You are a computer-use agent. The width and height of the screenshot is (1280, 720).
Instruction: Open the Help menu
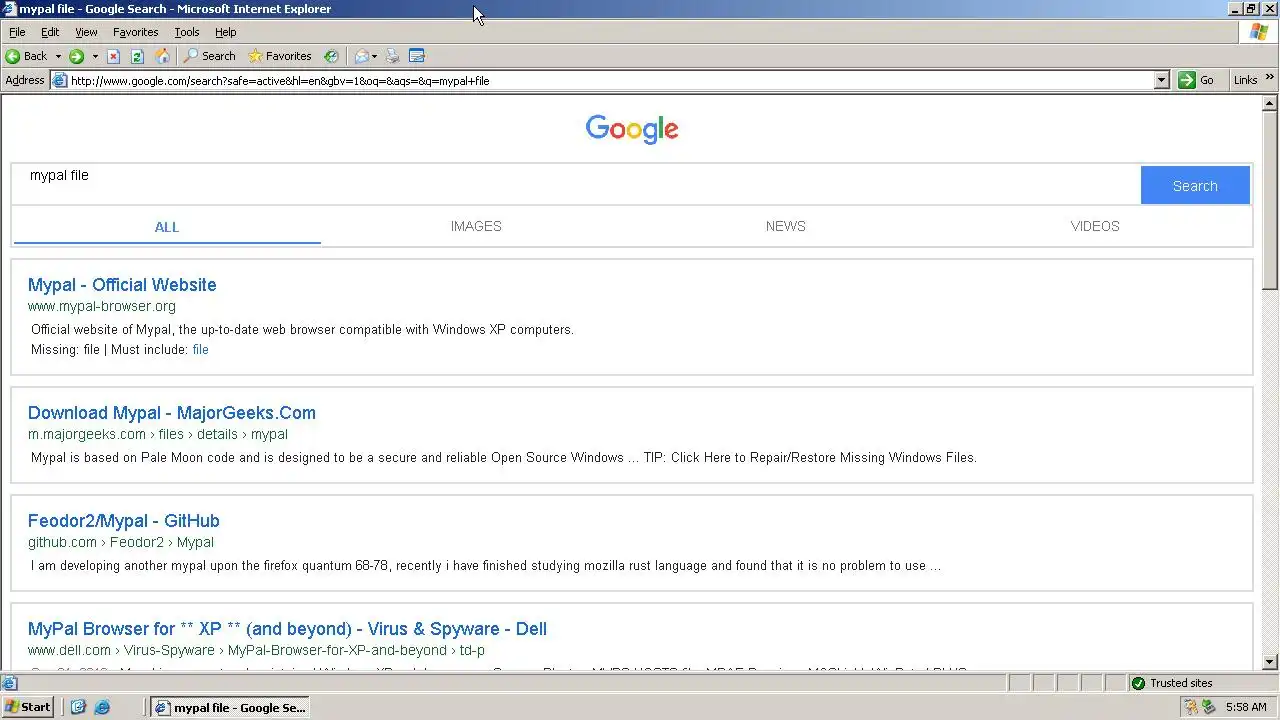tap(225, 32)
